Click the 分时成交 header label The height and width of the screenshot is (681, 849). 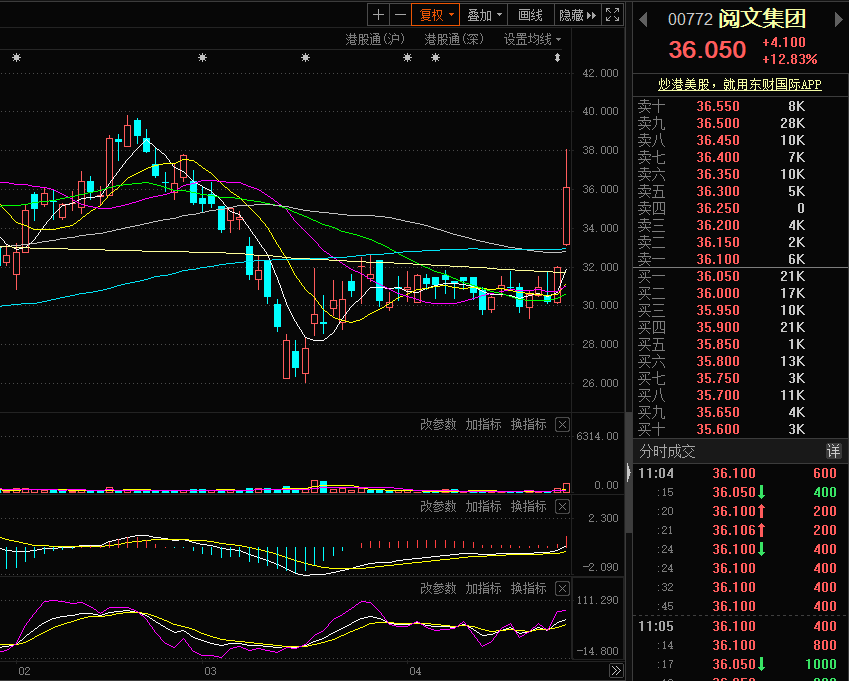click(667, 451)
